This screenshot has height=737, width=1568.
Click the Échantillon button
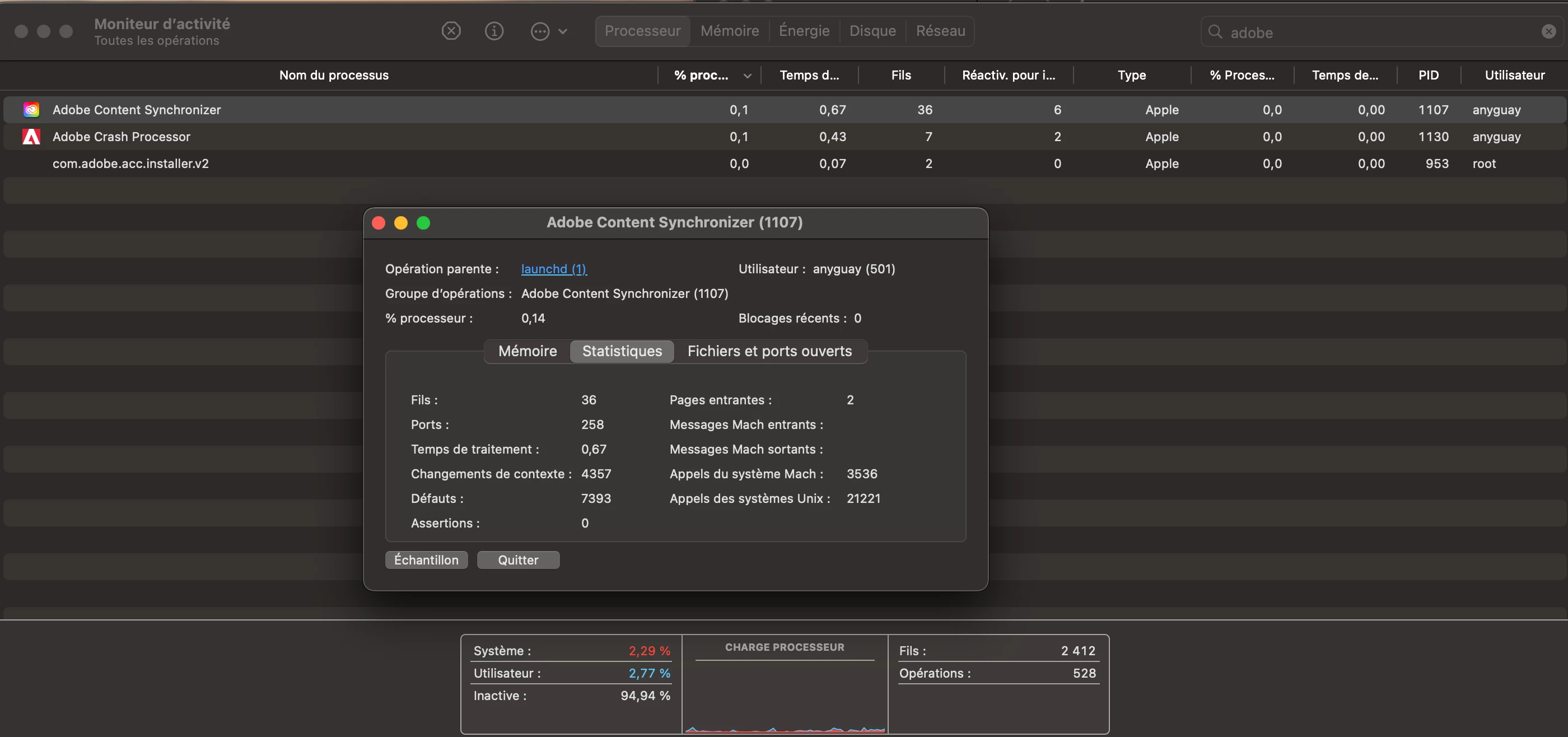(x=426, y=560)
